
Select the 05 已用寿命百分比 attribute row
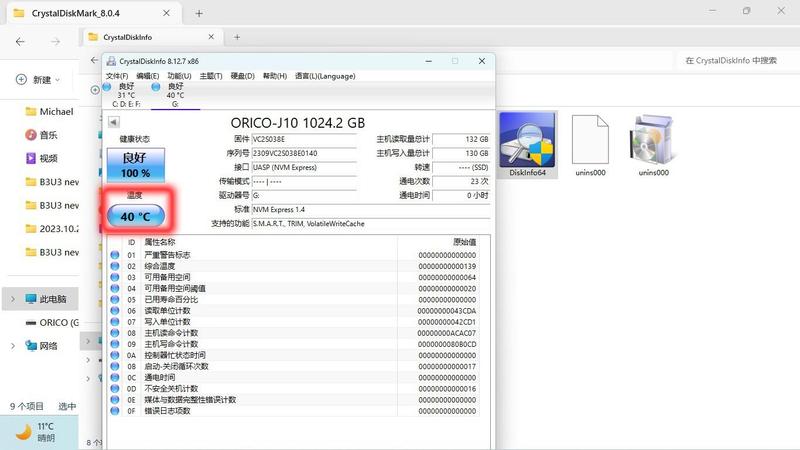pyautogui.click(x=293, y=299)
